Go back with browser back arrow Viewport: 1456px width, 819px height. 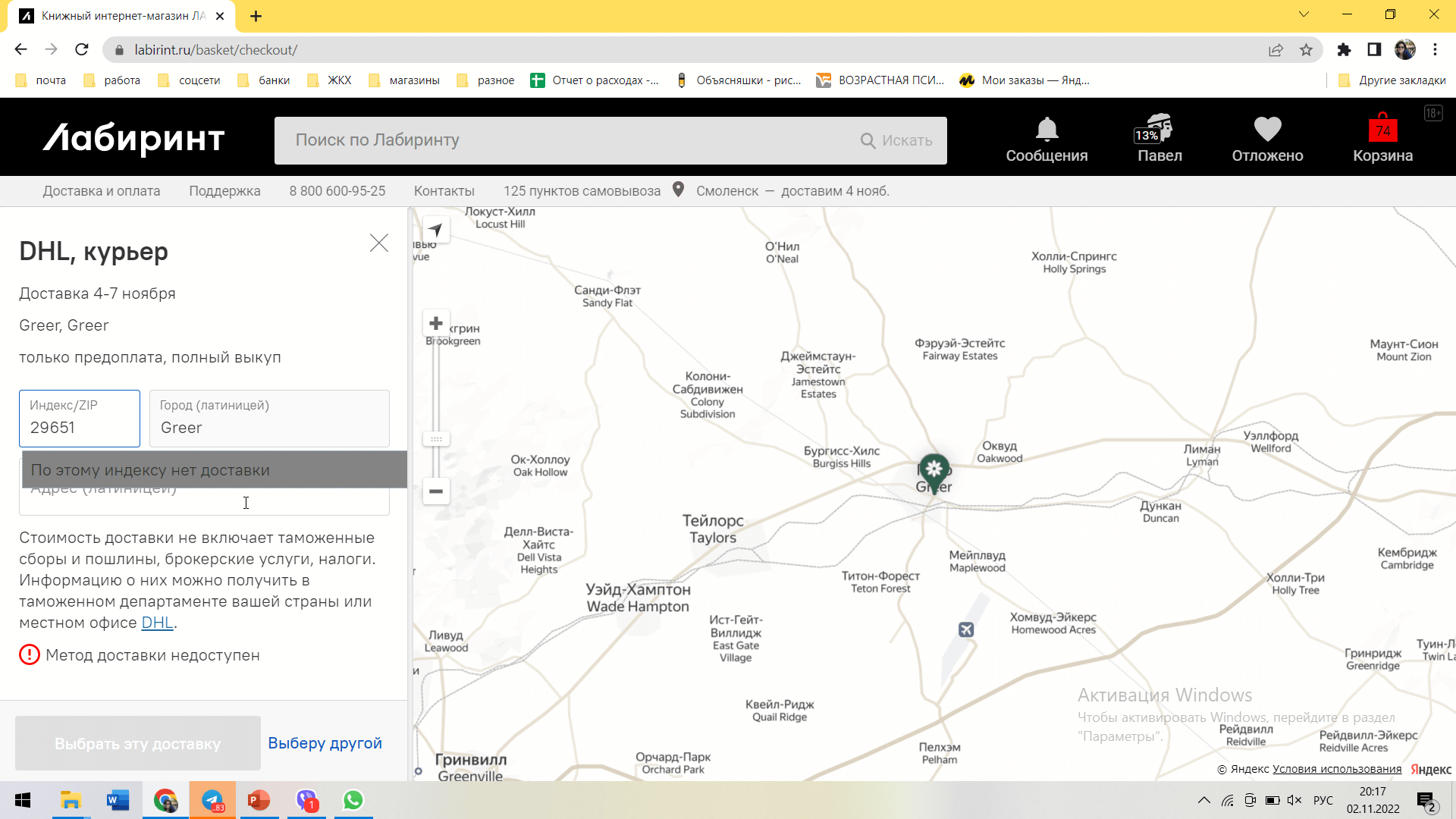click(x=20, y=49)
